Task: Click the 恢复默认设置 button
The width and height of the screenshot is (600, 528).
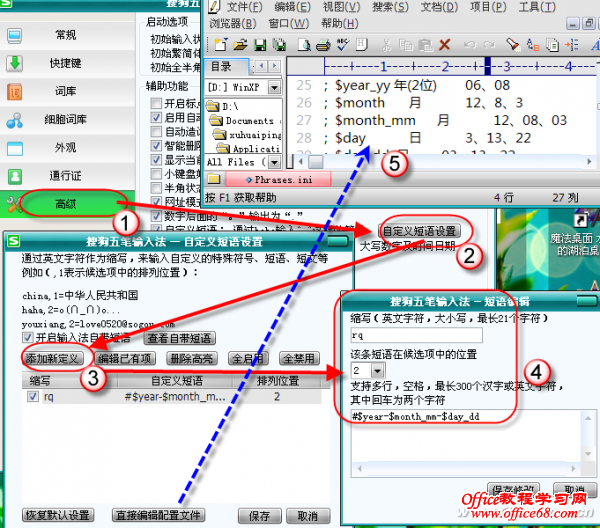Action: [58, 515]
